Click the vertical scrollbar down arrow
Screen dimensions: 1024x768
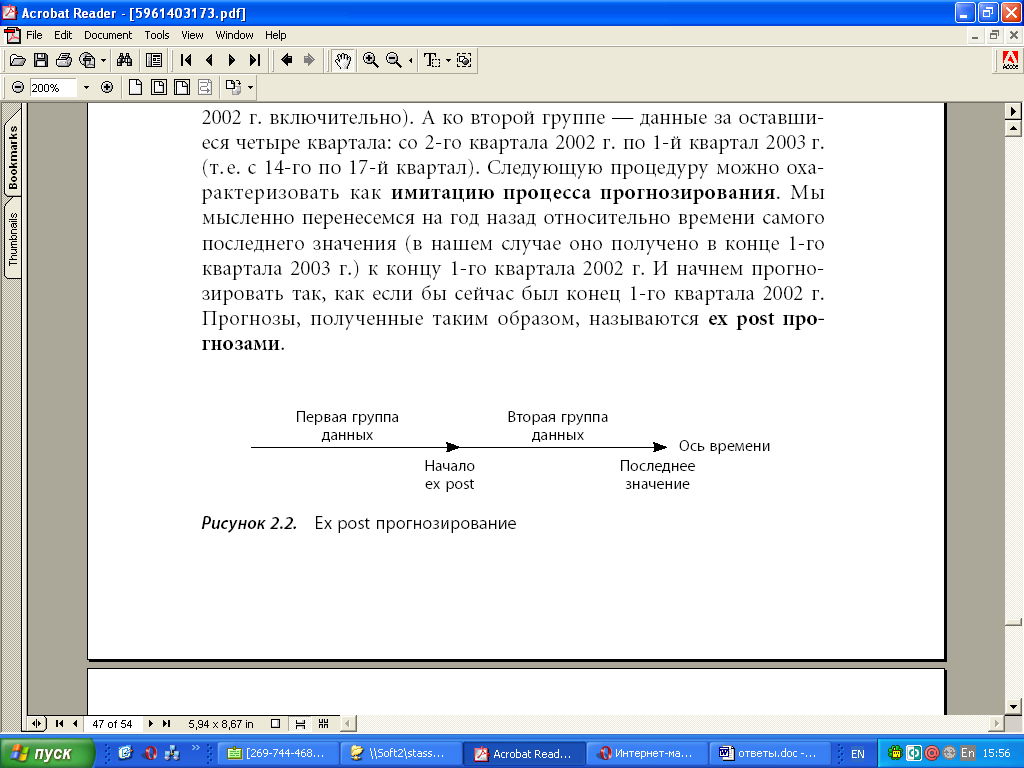(1014, 706)
